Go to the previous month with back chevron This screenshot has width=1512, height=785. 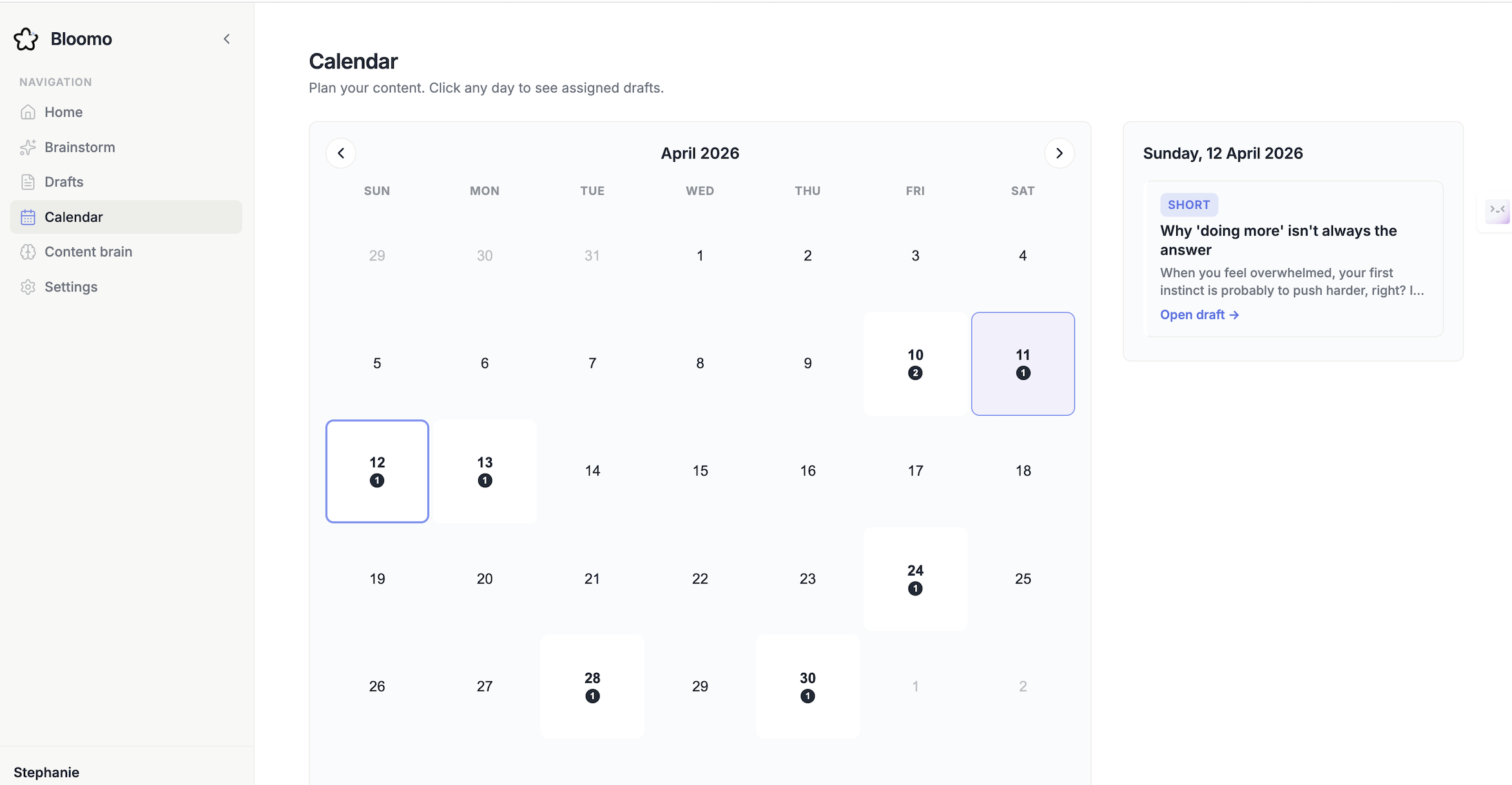click(341, 153)
